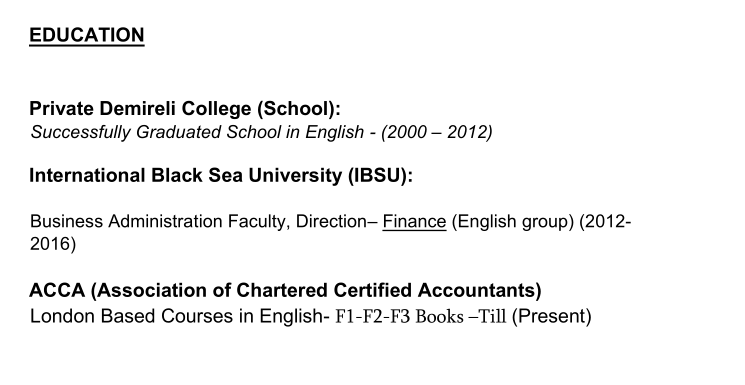Click the (Present) word
This screenshot has height=385, width=745.
point(552,317)
